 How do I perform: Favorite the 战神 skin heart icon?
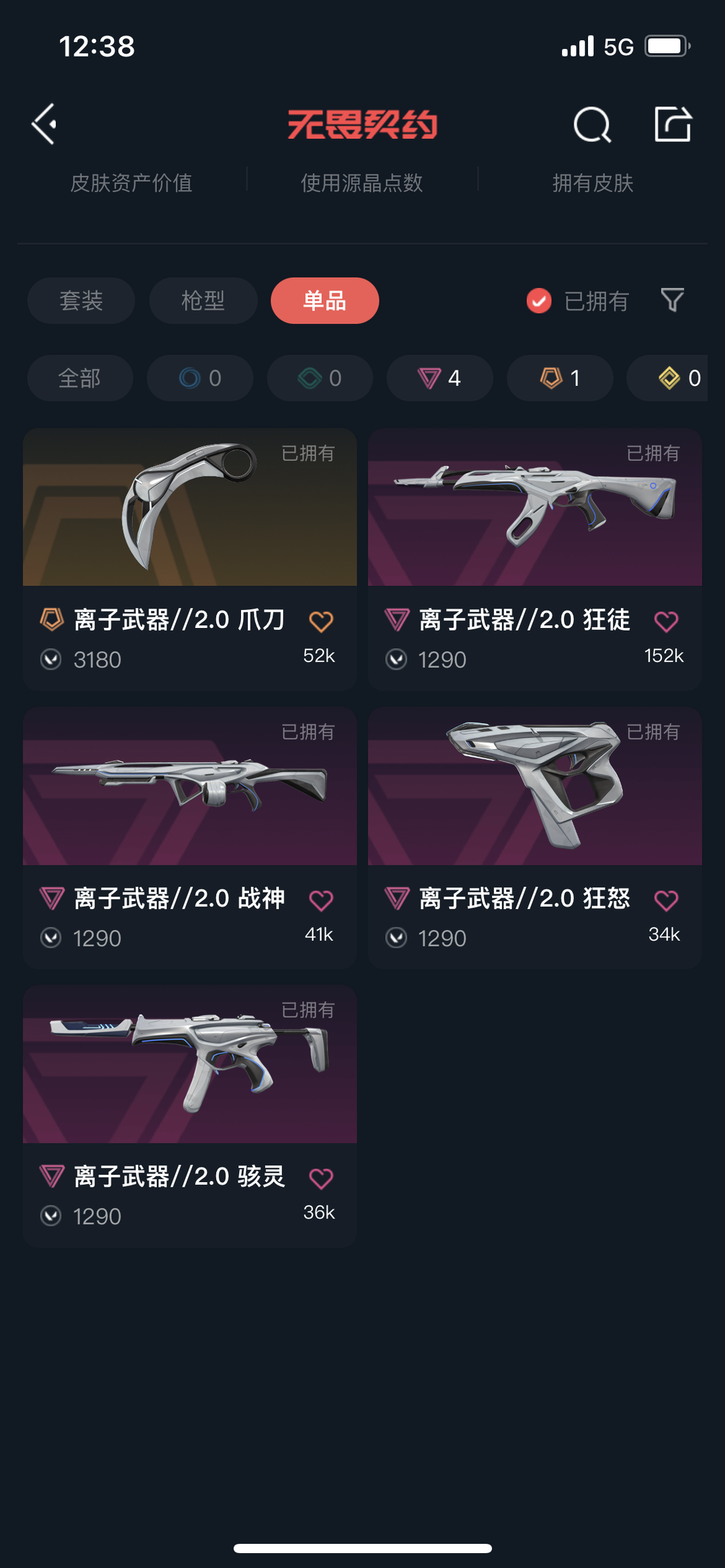tap(321, 900)
